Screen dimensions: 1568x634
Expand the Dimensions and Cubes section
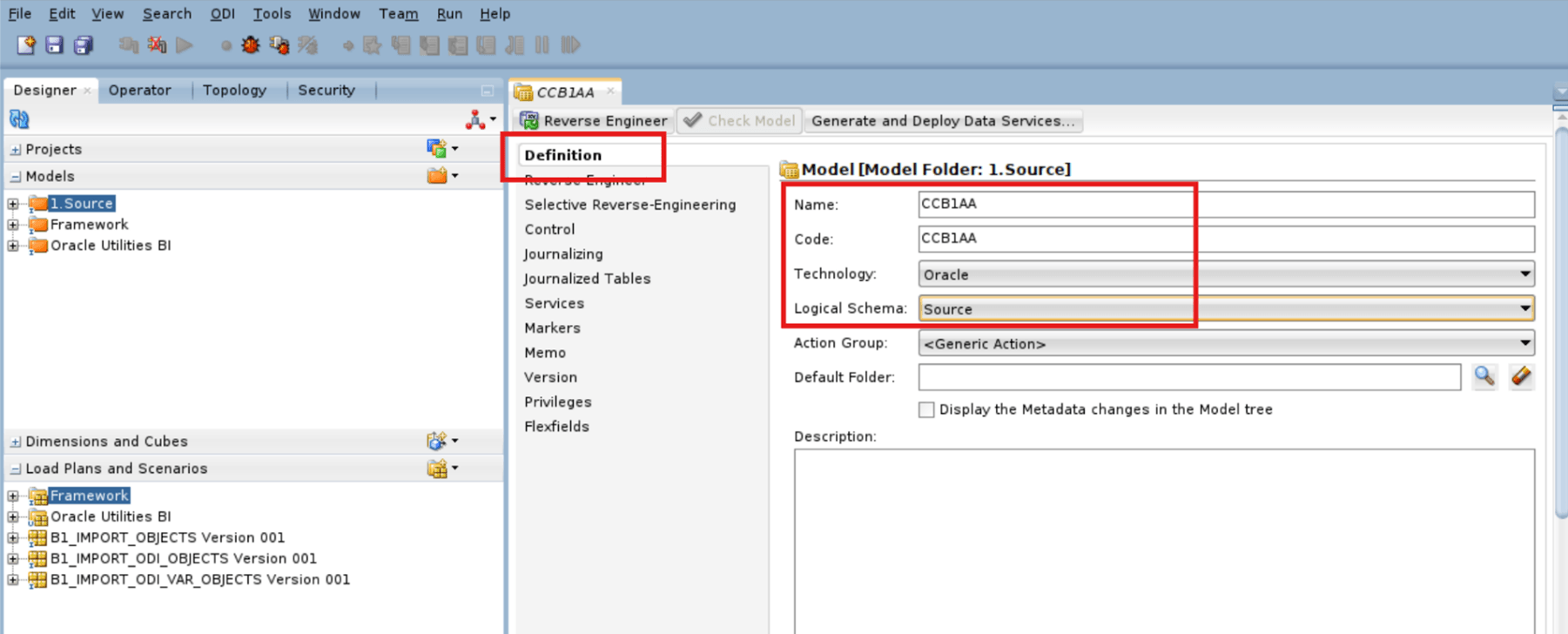point(15,442)
